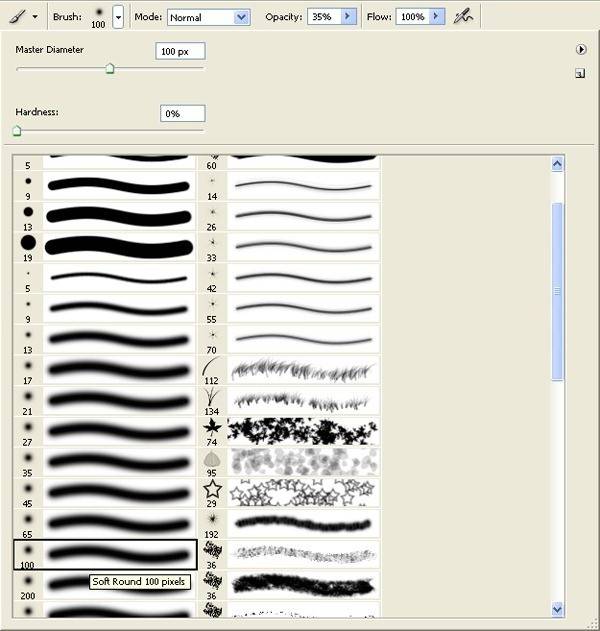600x631 pixels.
Task: Select the maple leaf brush sized 74
Action: [x=212, y=429]
